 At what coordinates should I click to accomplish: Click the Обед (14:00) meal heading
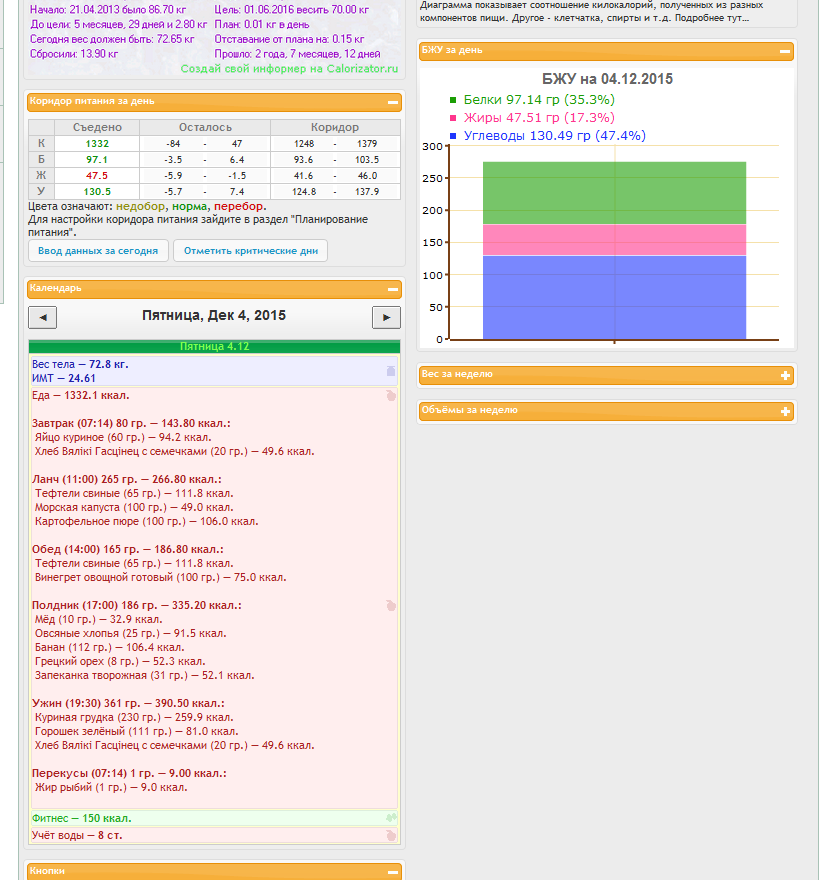(x=127, y=549)
